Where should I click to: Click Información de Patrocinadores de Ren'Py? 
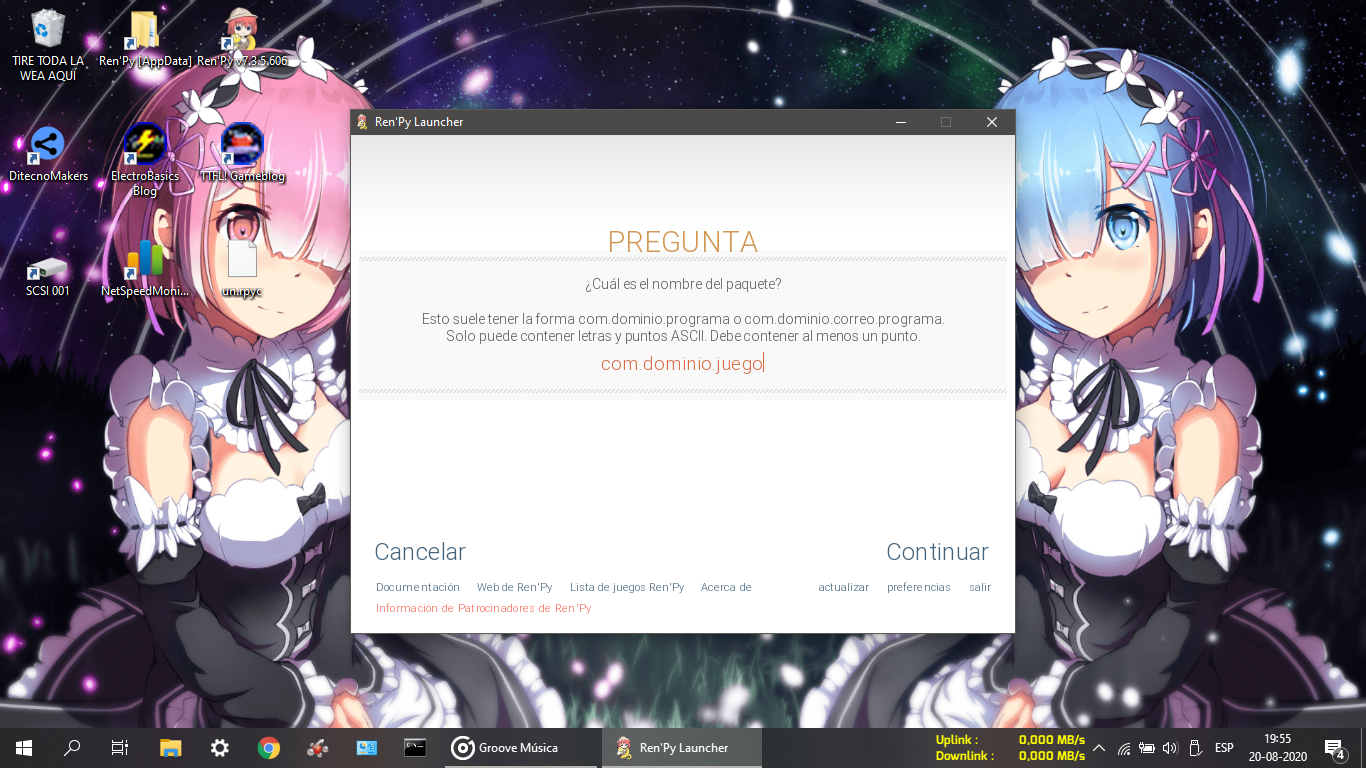484,608
